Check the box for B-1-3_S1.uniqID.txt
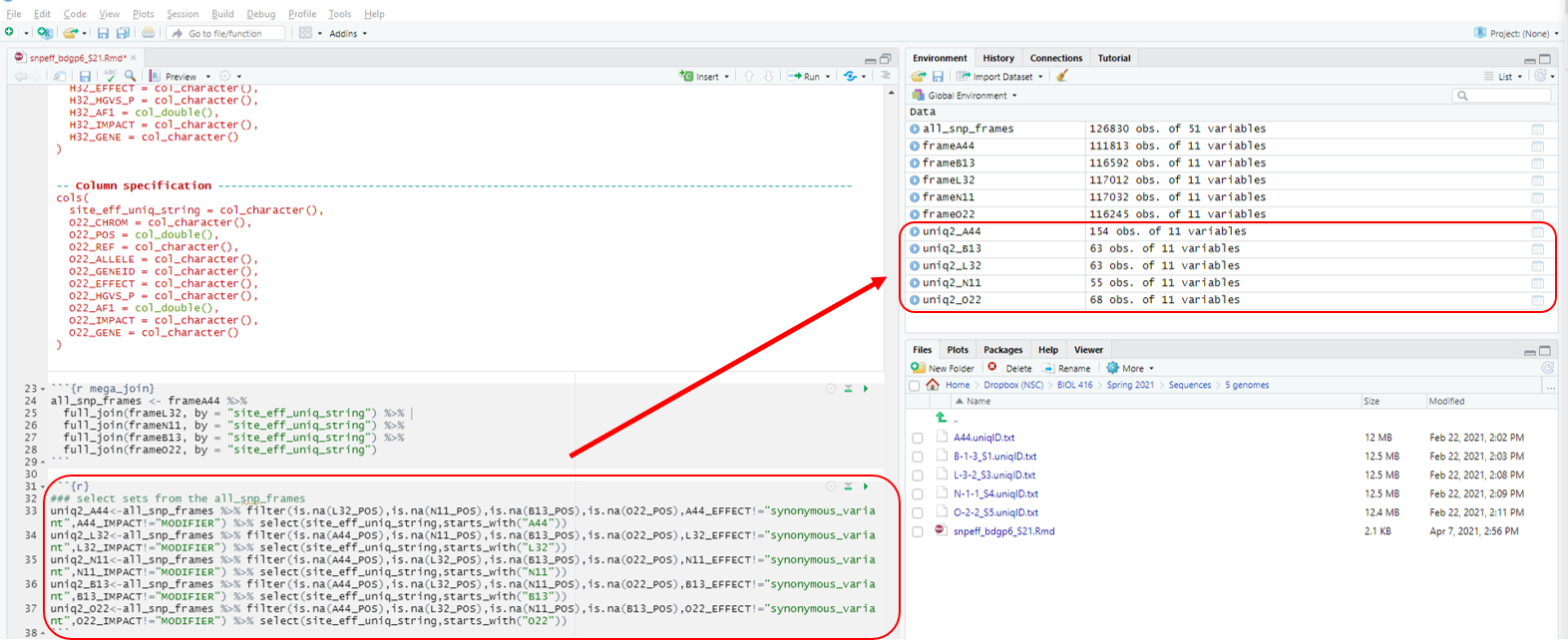This screenshot has height=640, width=1568. [x=918, y=457]
